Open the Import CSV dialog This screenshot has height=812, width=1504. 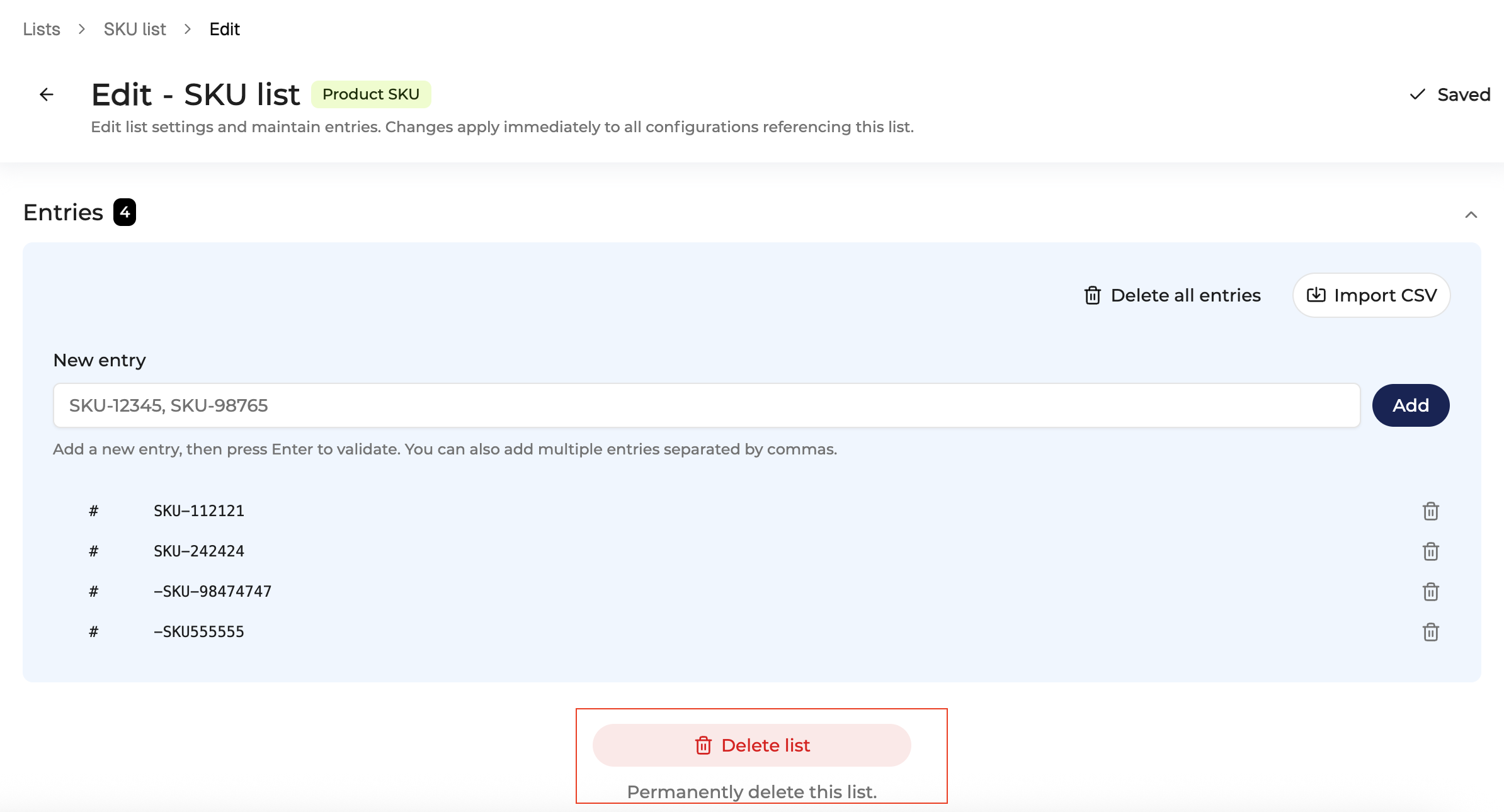[x=1371, y=295]
